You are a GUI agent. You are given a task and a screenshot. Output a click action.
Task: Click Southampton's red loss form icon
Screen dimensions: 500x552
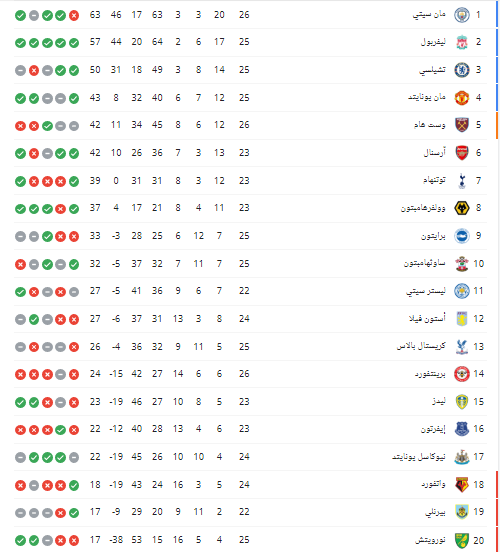tap(20, 264)
